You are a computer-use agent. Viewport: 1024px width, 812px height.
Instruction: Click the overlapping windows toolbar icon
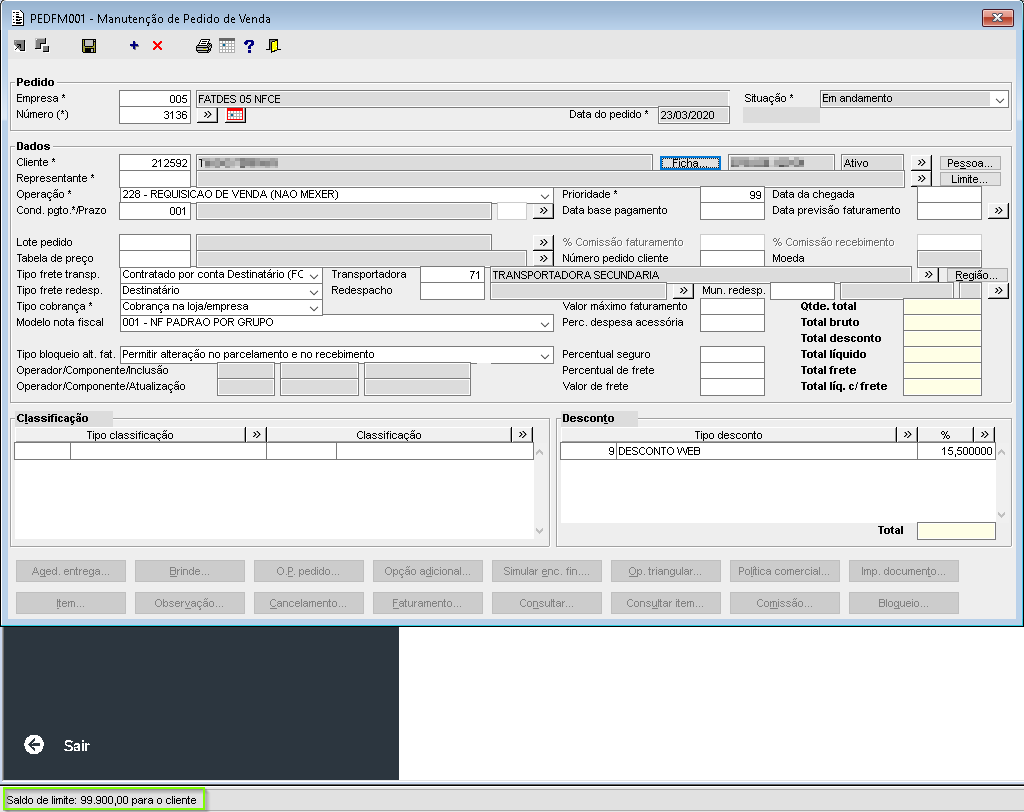coord(42,45)
